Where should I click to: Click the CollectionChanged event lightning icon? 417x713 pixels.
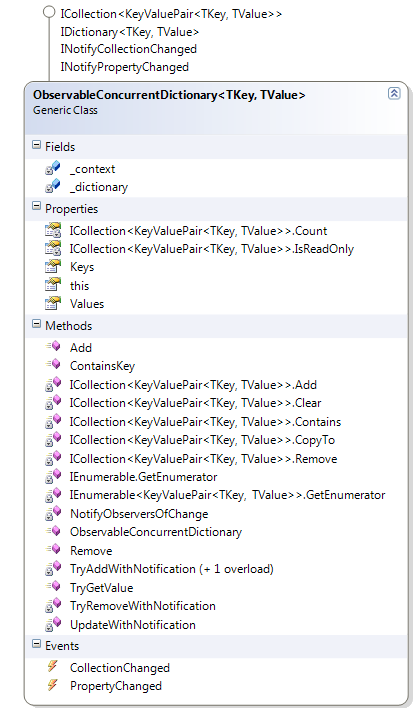[x=53, y=667]
